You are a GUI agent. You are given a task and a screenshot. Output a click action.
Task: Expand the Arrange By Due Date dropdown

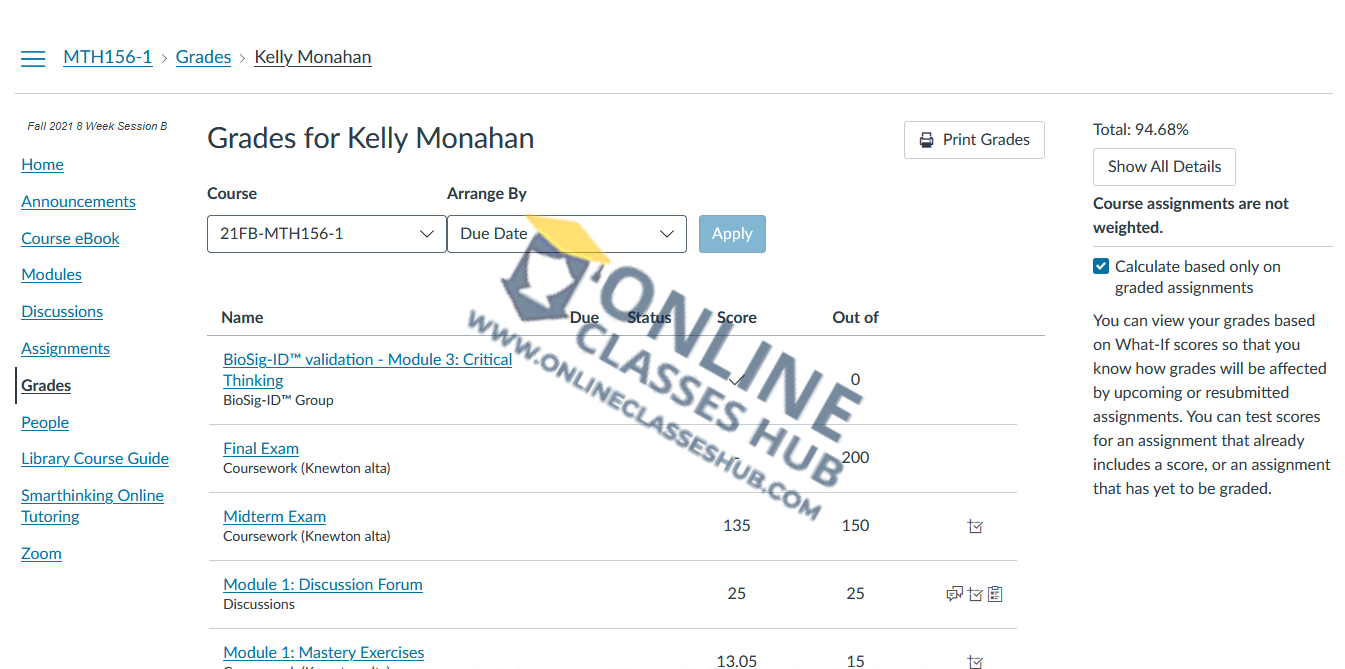[x=566, y=234]
